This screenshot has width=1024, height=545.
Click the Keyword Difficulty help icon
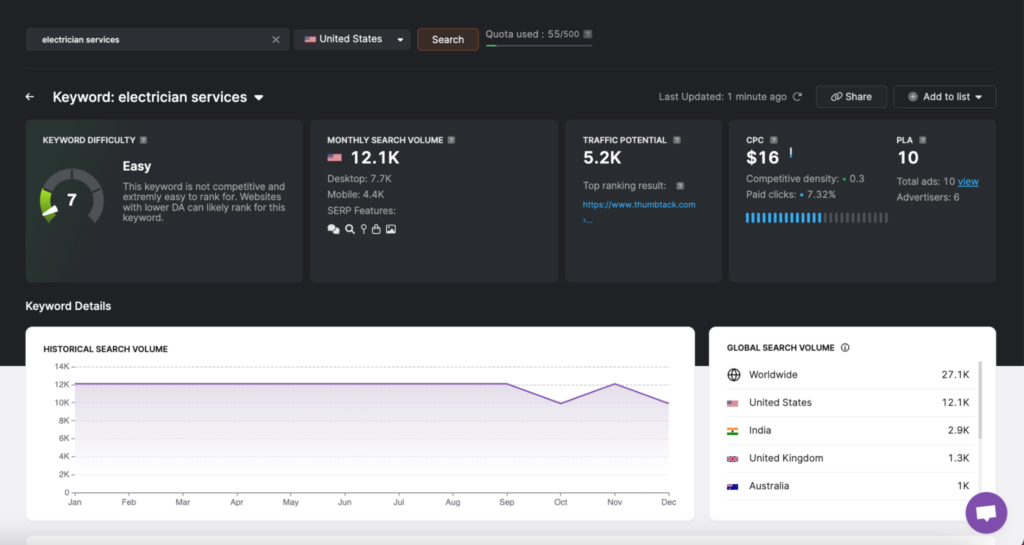[144, 140]
